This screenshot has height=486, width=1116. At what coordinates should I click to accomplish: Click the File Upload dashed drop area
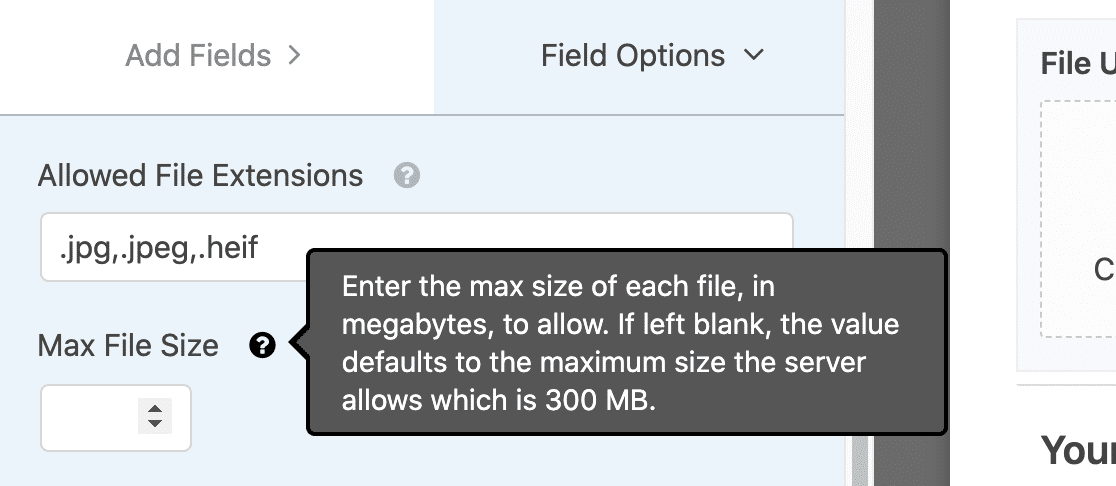1078,218
